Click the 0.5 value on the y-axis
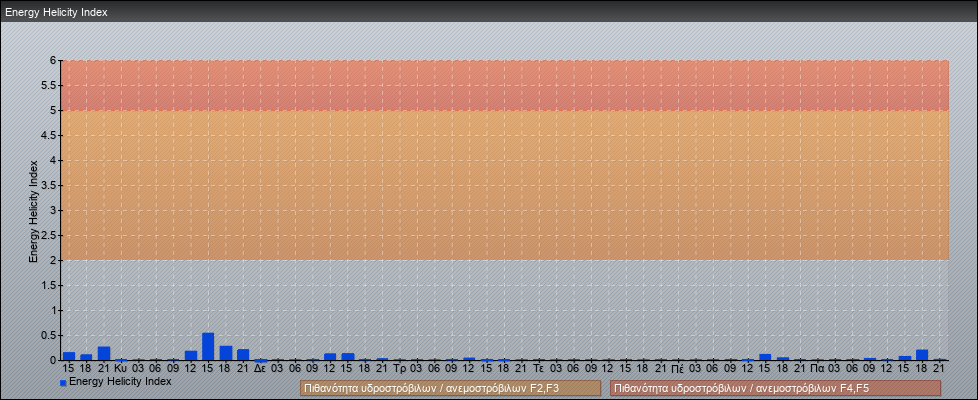 click(x=50, y=335)
